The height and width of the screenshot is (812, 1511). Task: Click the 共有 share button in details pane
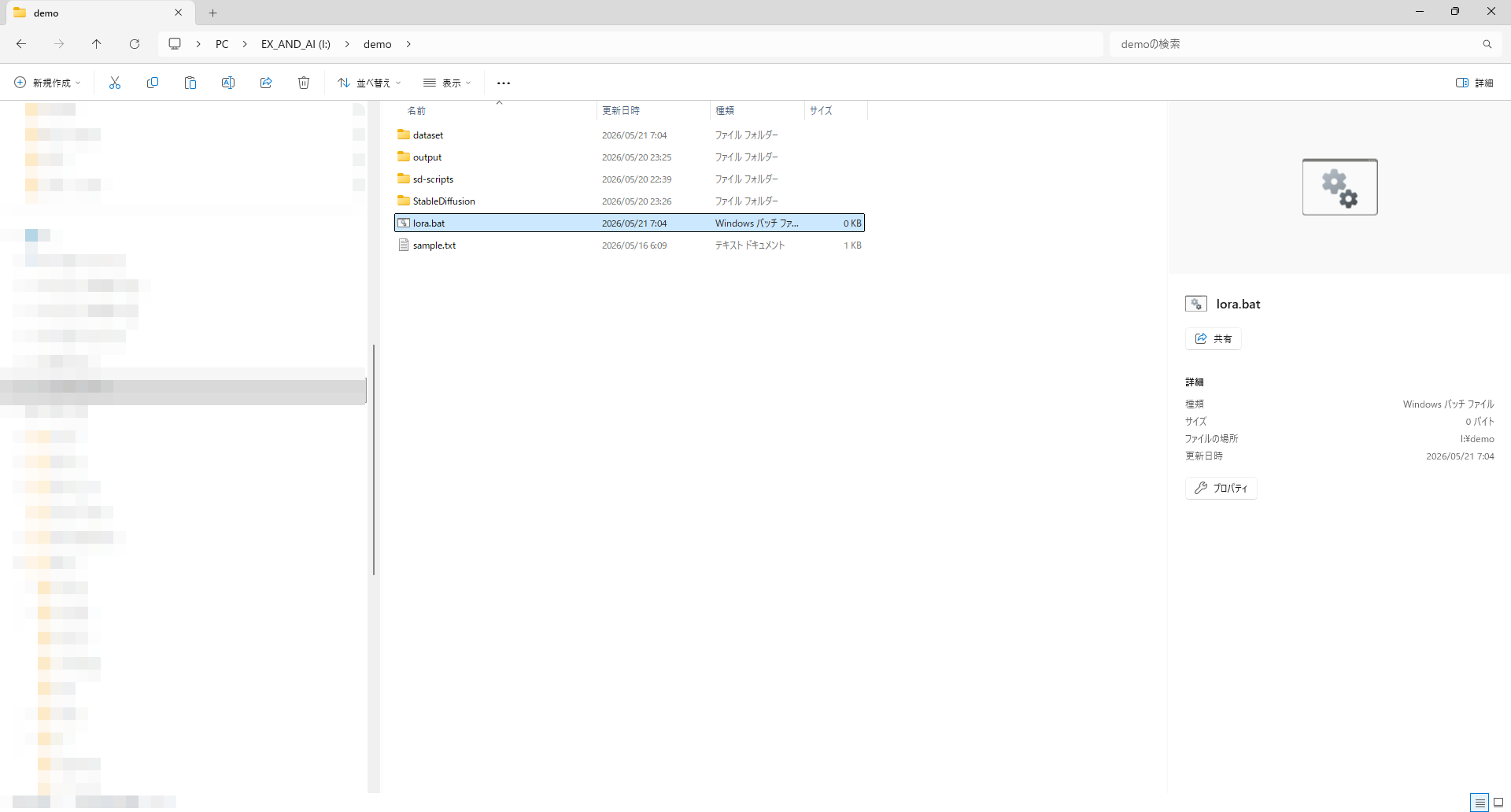[x=1213, y=339]
